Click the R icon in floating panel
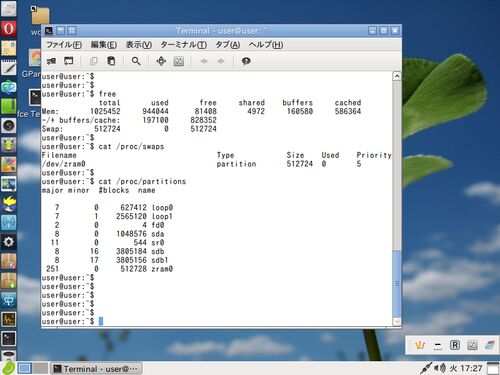 (x=455, y=345)
